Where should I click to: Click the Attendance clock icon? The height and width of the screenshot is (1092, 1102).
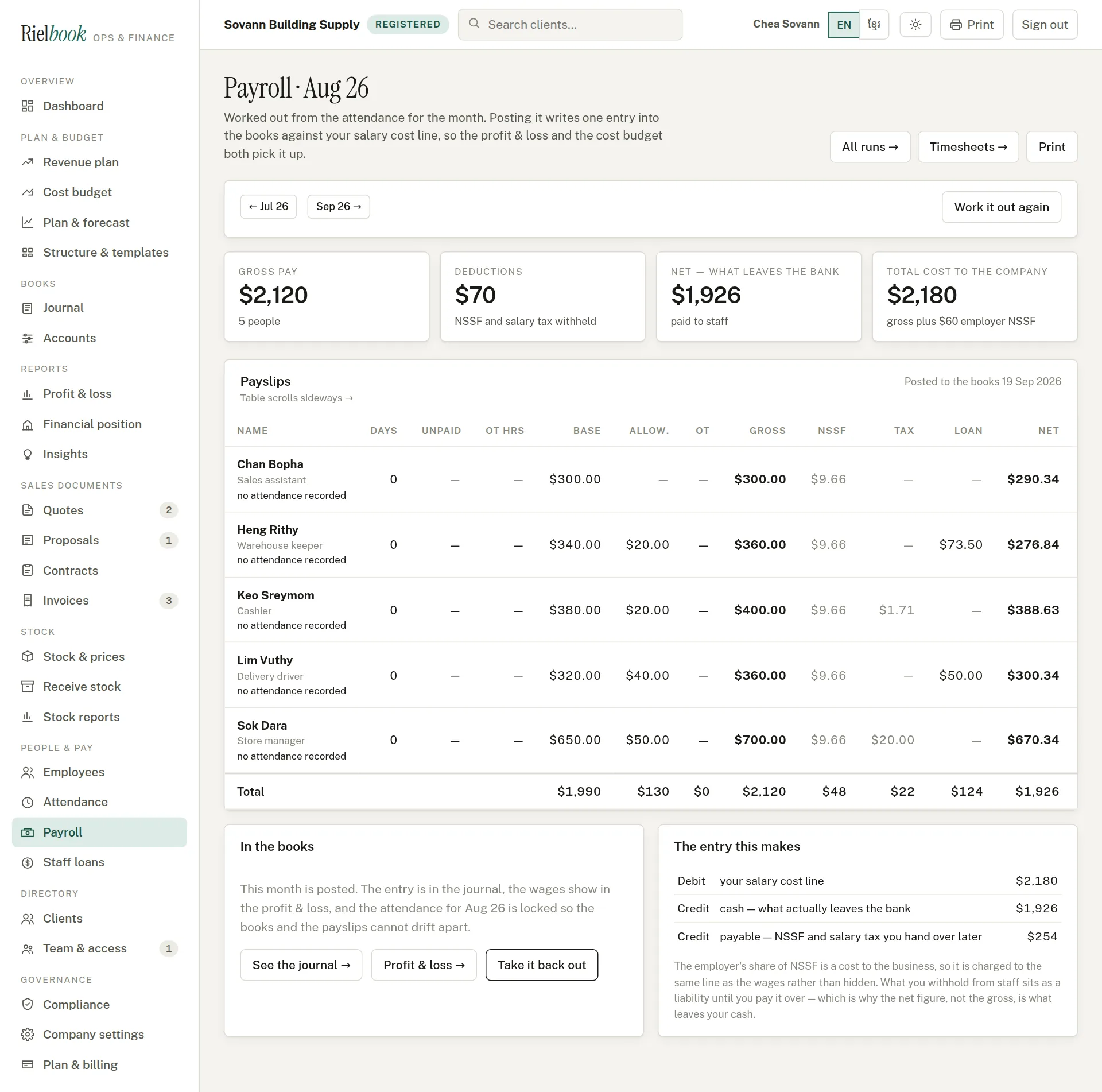(28, 803)
